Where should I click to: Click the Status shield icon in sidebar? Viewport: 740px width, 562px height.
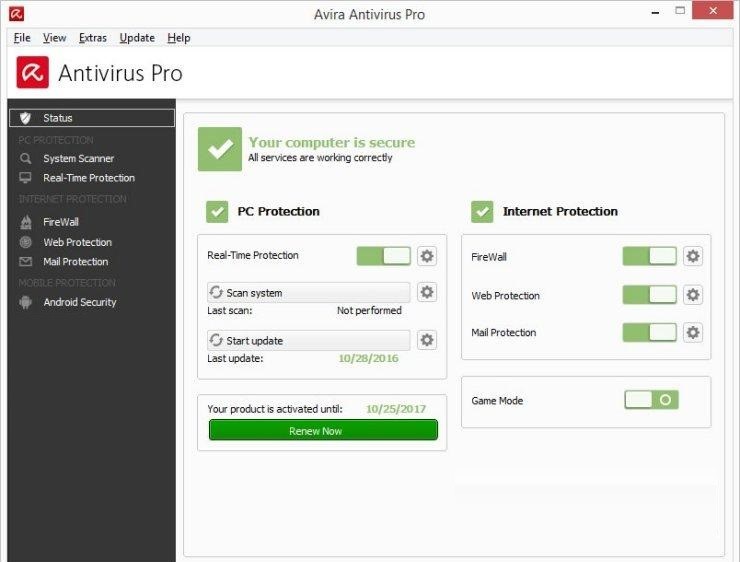click(x=25, y=118)
